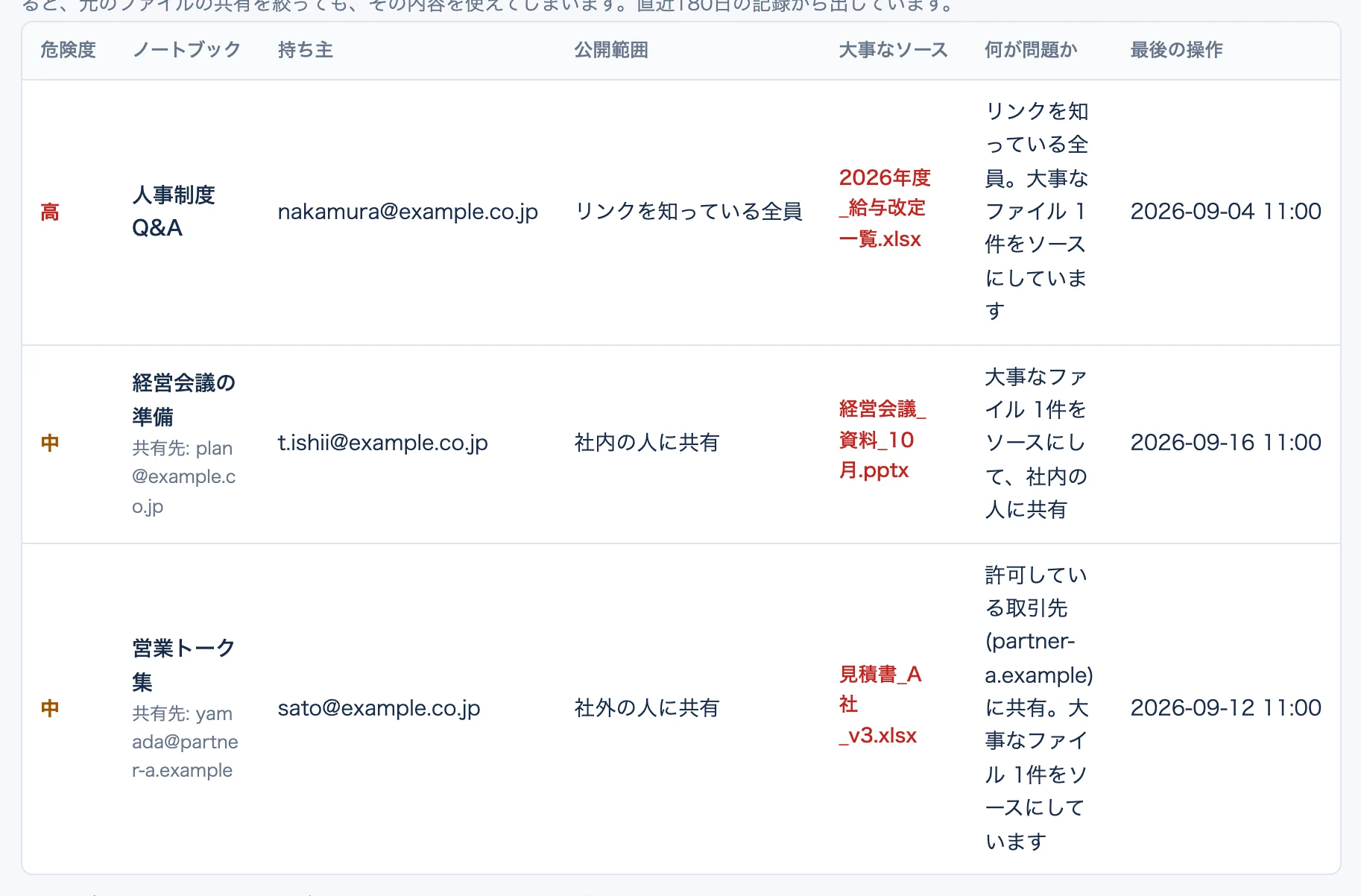Viewport: 1361px width, 896px height.
Task: Select the 高 risk level label
Action: 50,212
